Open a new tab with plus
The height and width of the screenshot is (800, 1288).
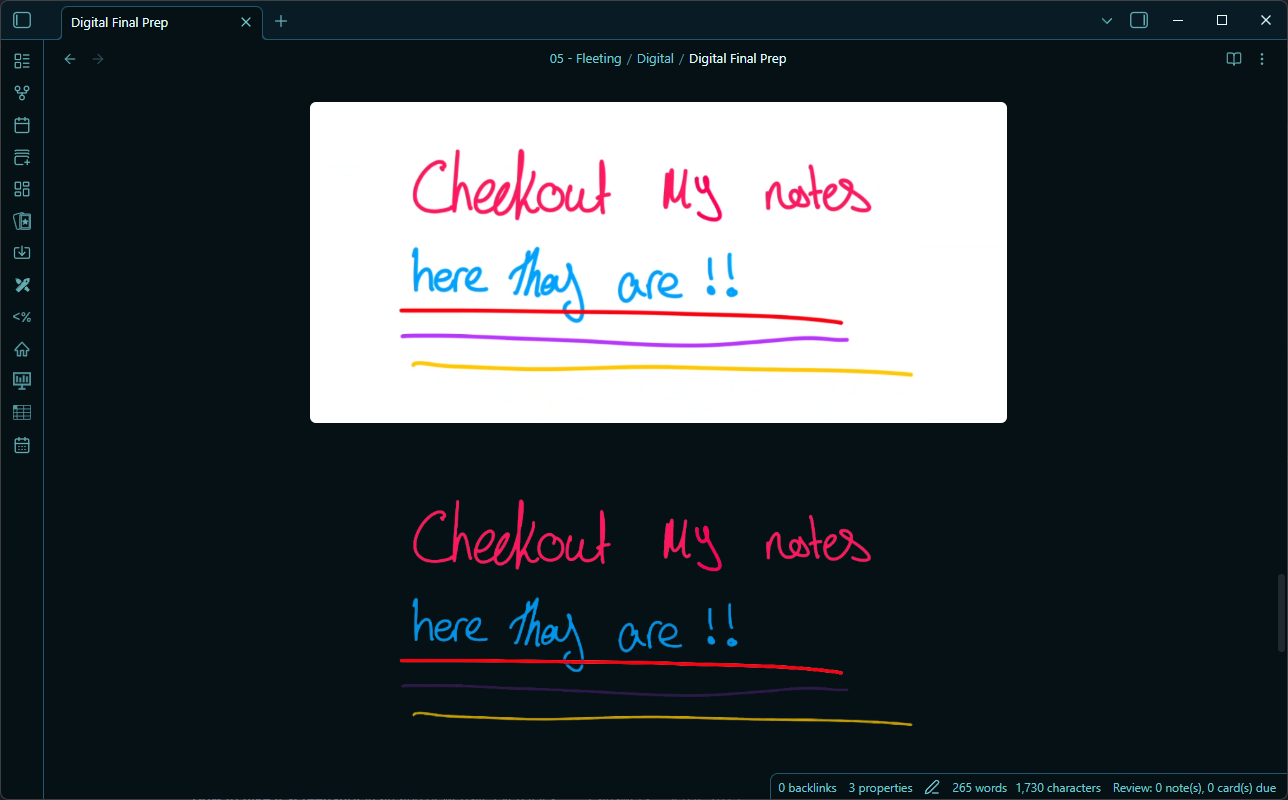pyautogui.click(x=281, y=21)
